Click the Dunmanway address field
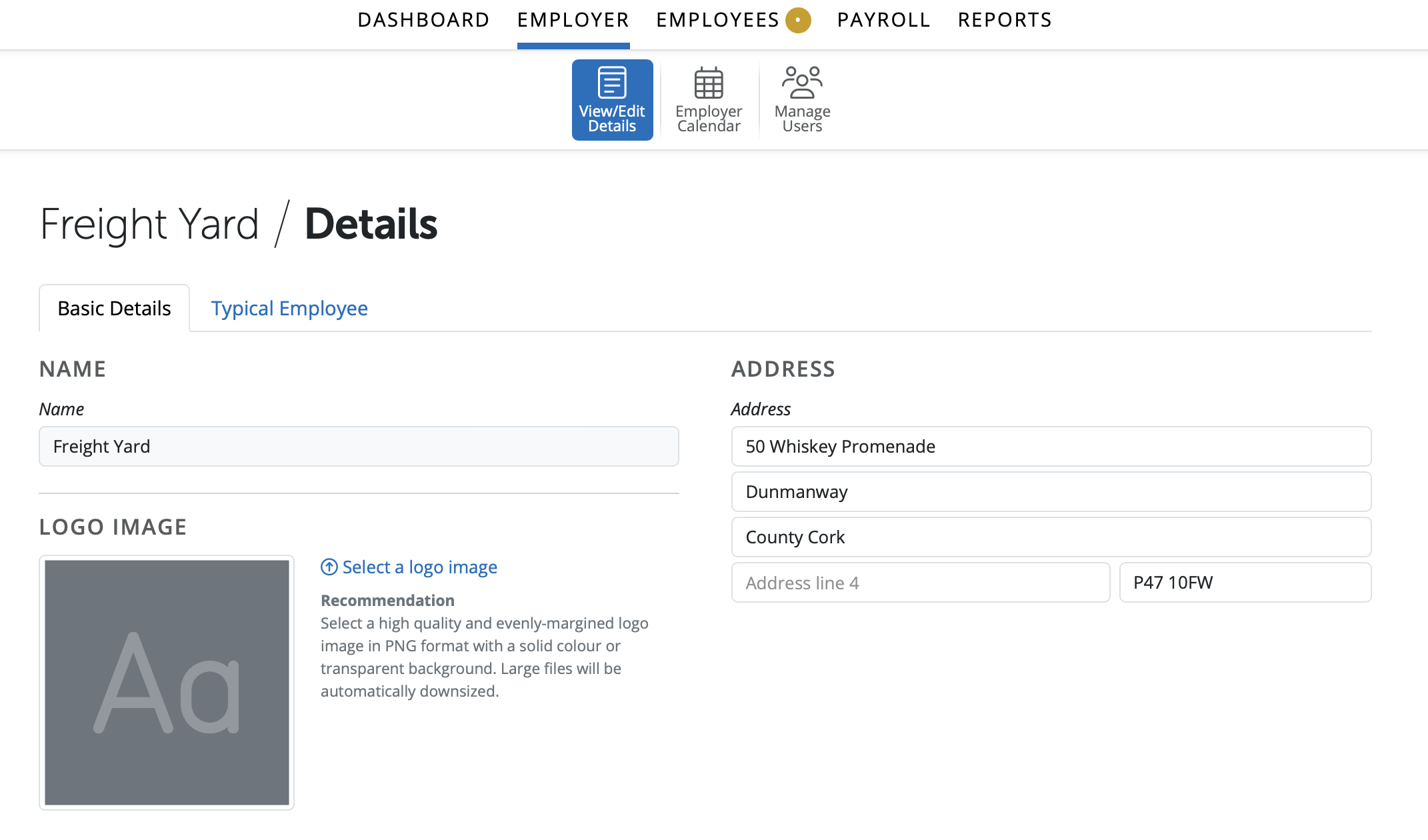 tap(1051, 492)
